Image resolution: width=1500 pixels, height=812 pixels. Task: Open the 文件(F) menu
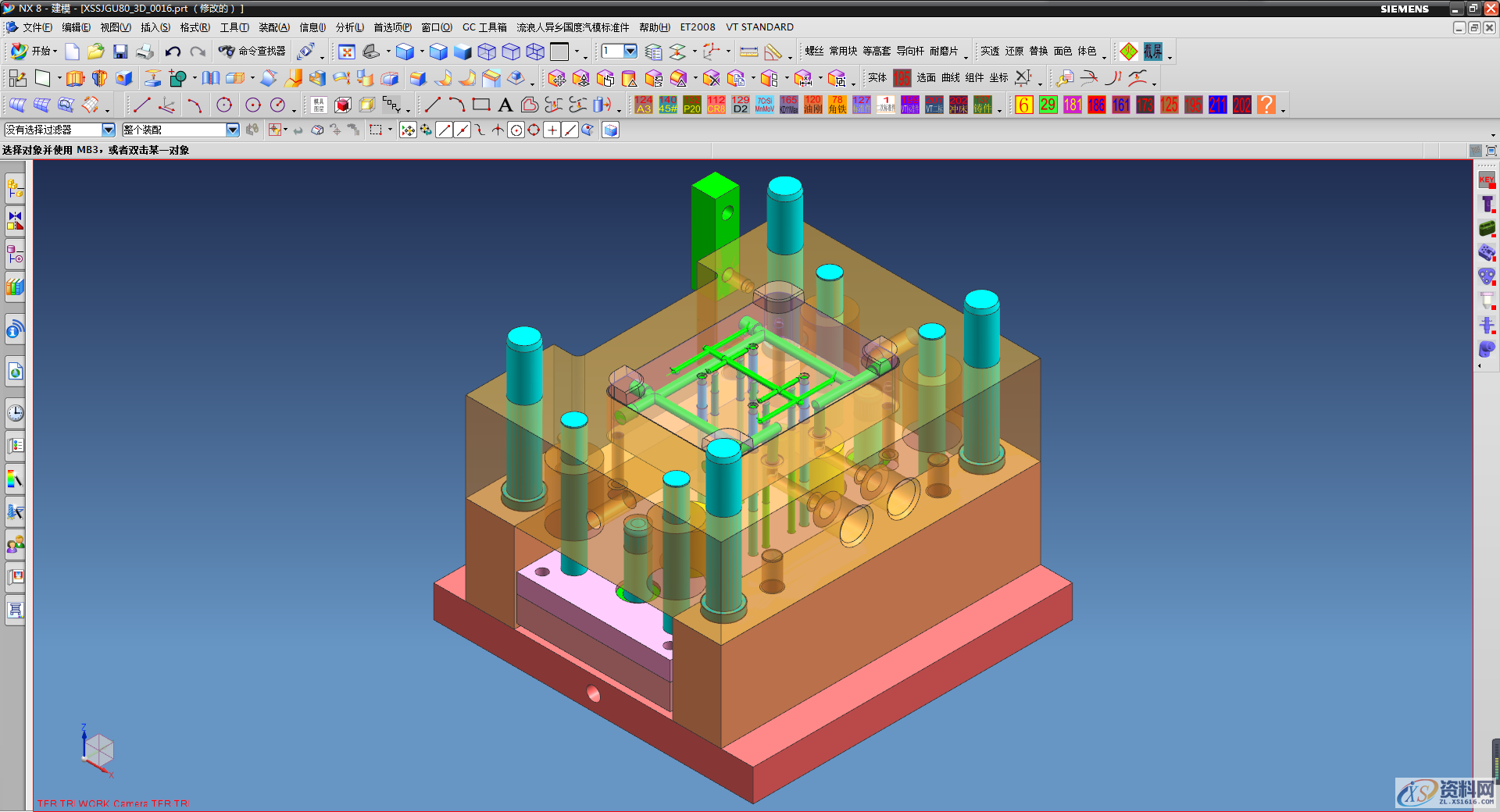[x=36, y=27]
